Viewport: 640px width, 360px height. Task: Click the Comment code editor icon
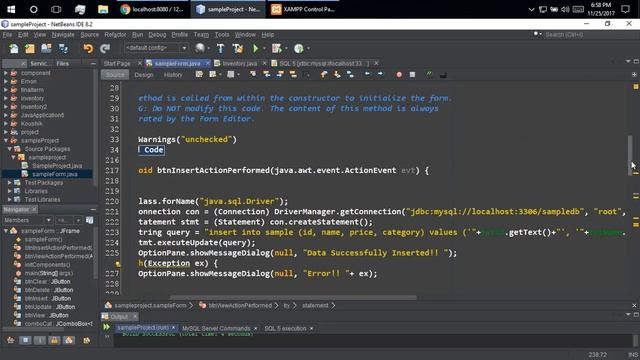[x=429, y=74]
